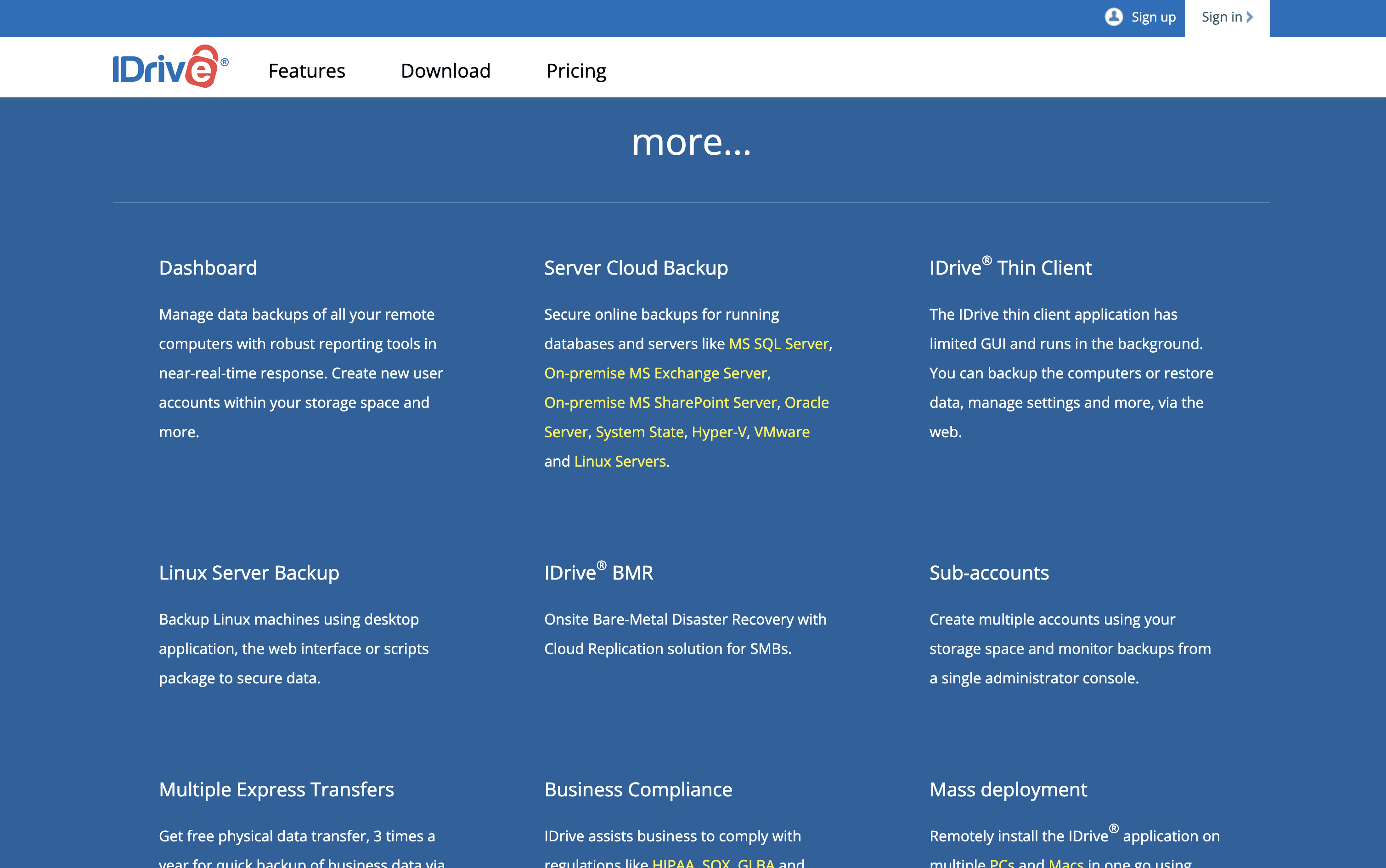Click the text "Onsite Bare-Metal Disaster Recovery with"
The image size is (1386, 868).
pyautogui.click(x=685, y=619)
